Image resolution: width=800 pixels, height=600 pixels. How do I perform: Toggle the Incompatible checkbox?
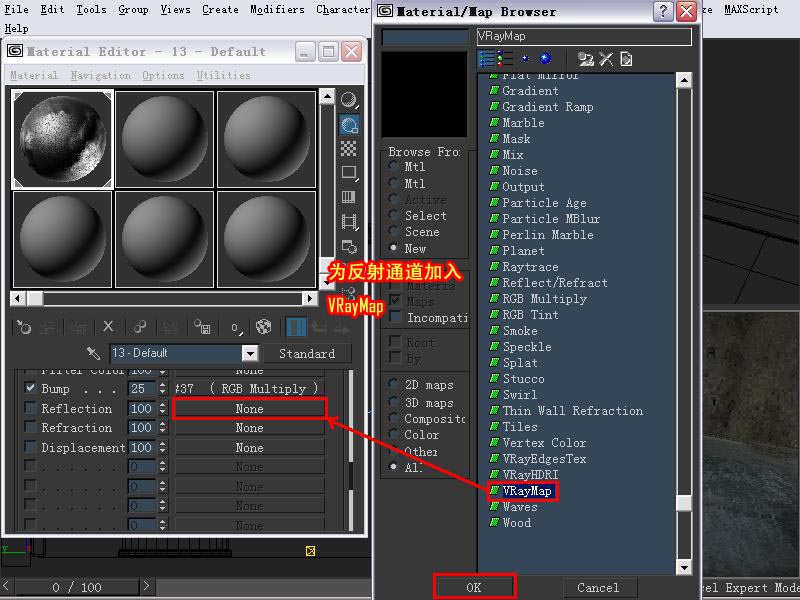coord(395,317)
